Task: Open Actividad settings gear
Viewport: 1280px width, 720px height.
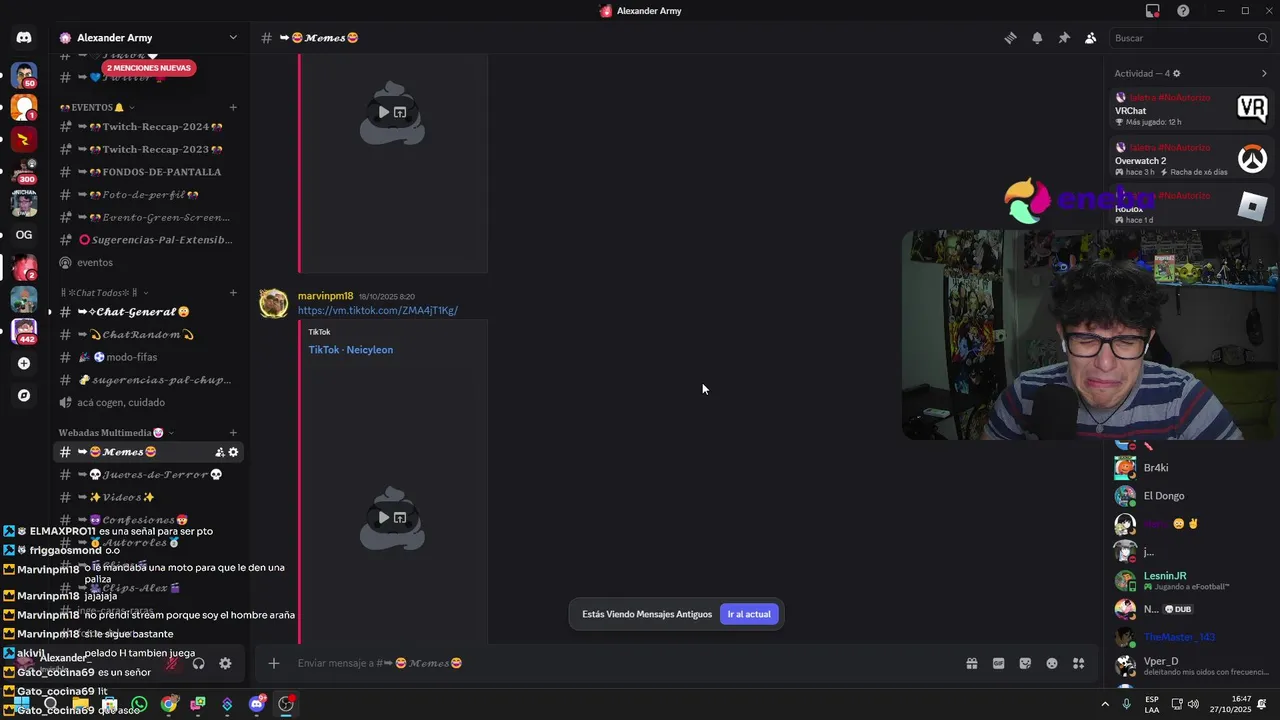Action: [x=1176, y=74]
